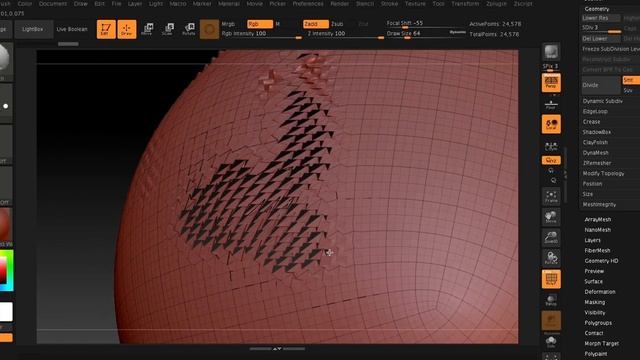
Task: Open the Transform menu
Action: (465, 4)
